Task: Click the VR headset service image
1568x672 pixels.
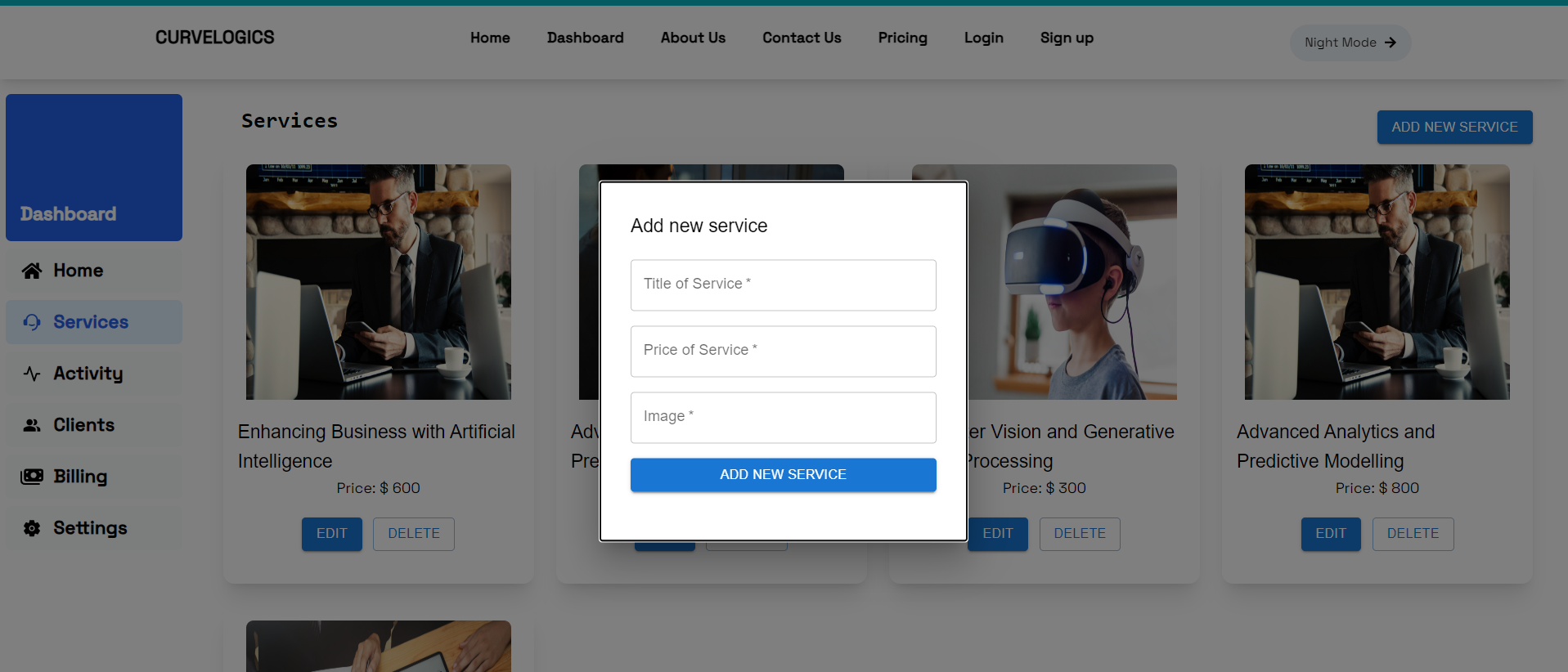Action: pyautogui.click(x=1072, y=282)
